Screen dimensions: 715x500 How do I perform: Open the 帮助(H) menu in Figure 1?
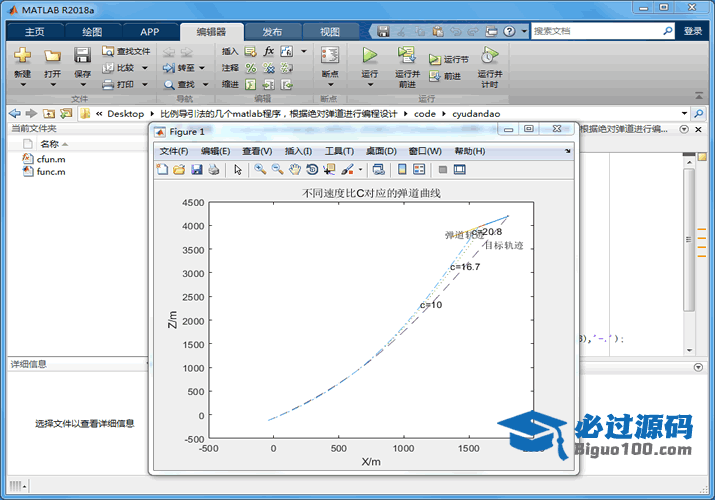coord(470,151)
